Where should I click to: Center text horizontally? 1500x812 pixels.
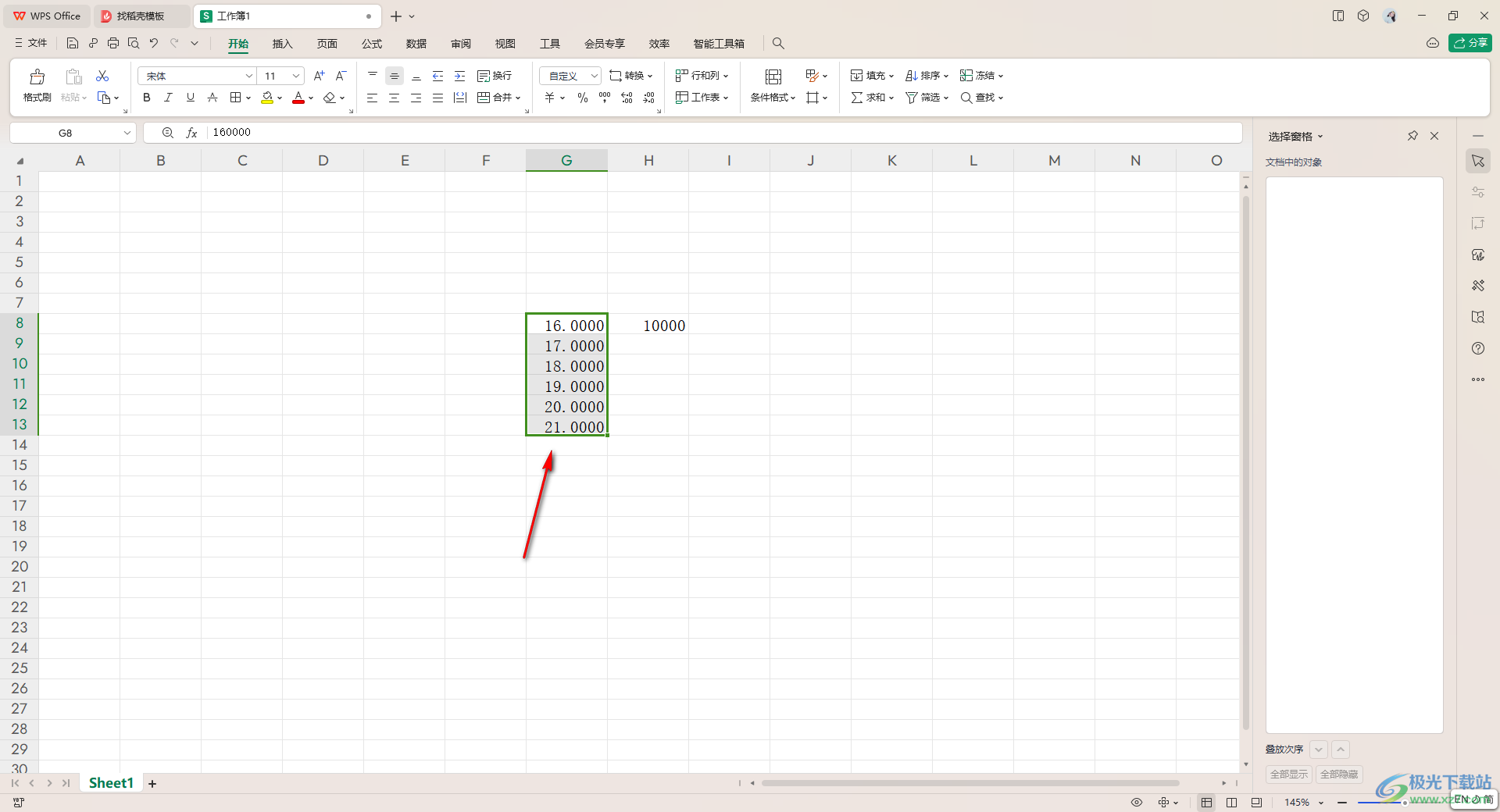(x=395, y=98)
